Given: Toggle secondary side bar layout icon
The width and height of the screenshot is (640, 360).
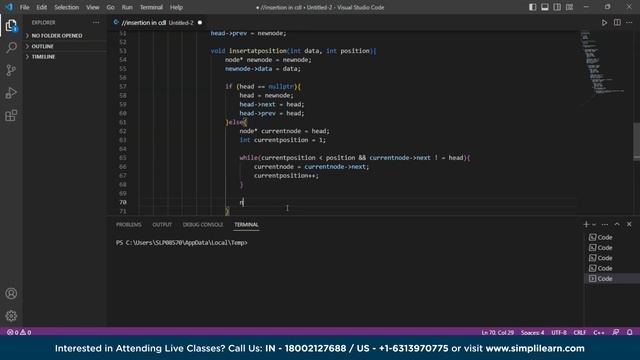Looking at the screenshot, I should coord(557,7).
